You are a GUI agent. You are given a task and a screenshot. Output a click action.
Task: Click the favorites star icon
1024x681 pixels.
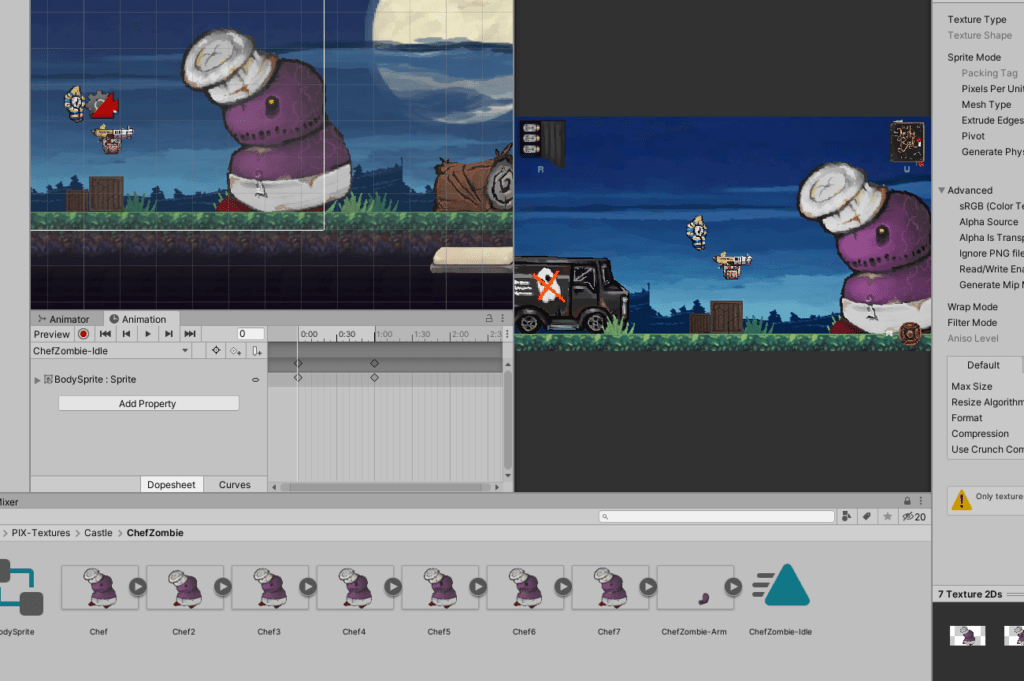pyautogui.click(x=888, y=516)
